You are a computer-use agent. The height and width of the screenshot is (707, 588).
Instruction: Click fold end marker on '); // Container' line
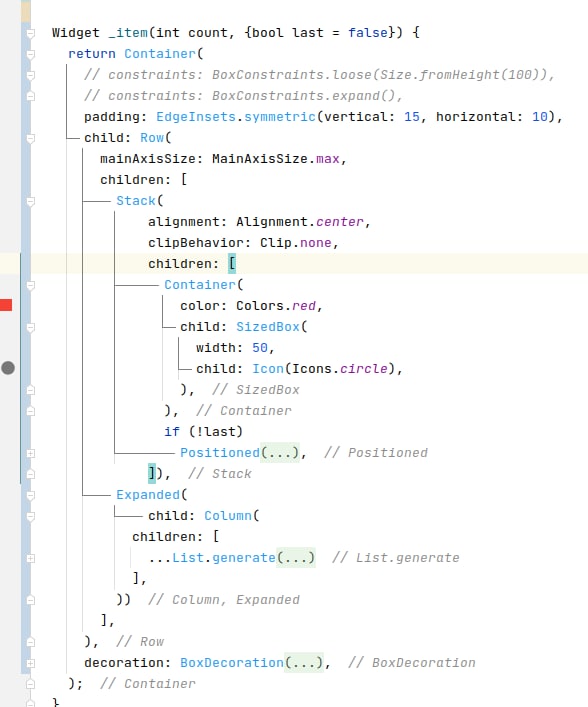pyautogui.click(x=30, y=684)
